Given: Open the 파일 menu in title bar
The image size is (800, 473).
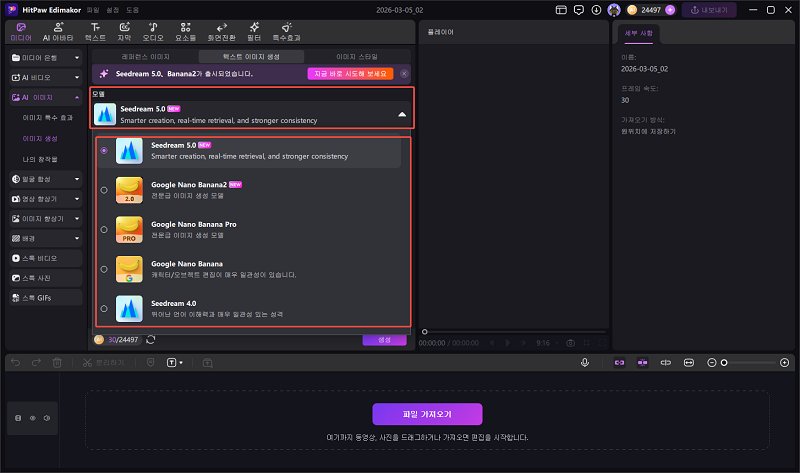Looking at the screenshot, I should 93,10.
